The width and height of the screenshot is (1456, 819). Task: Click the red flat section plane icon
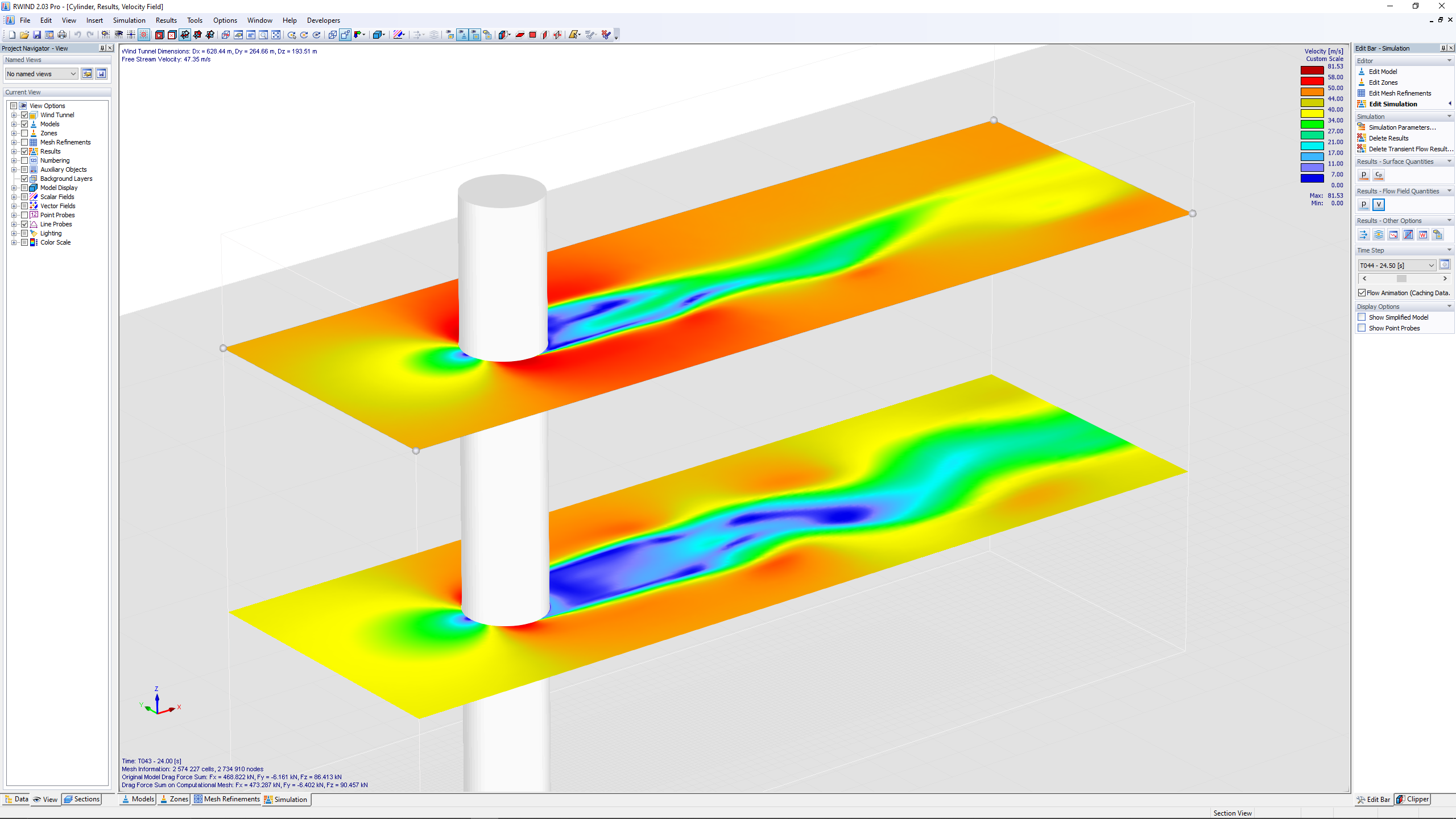tap(520, 35)
